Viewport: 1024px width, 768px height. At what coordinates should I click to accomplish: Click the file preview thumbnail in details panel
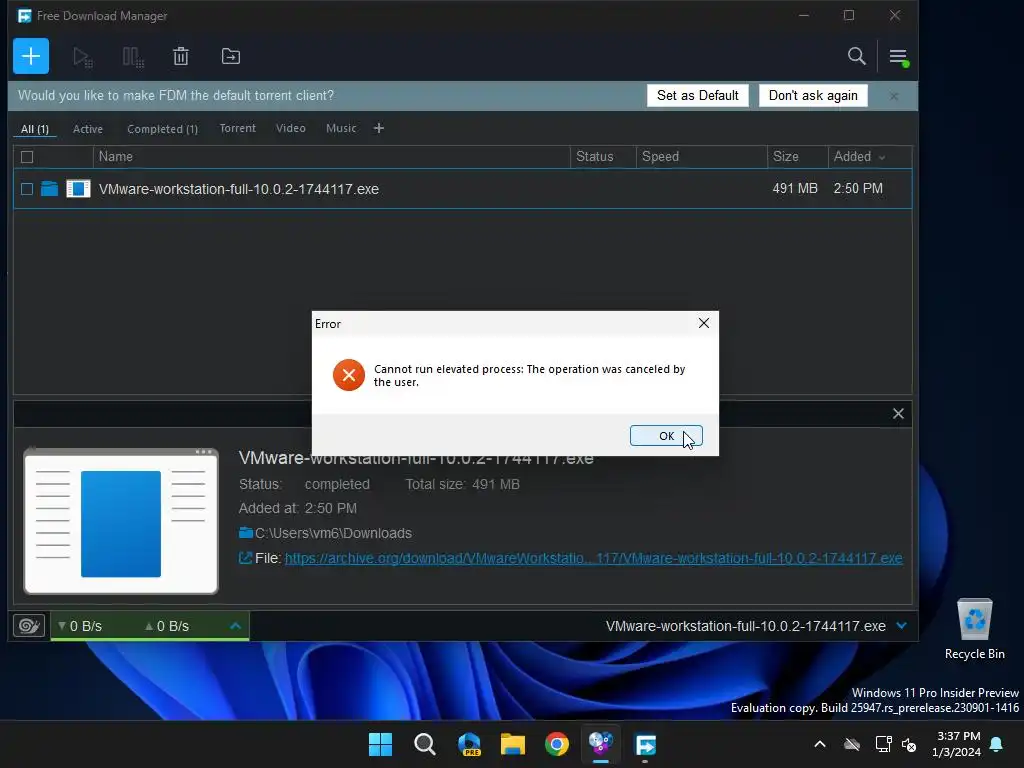pyautogui.click(x=121, y=521)
